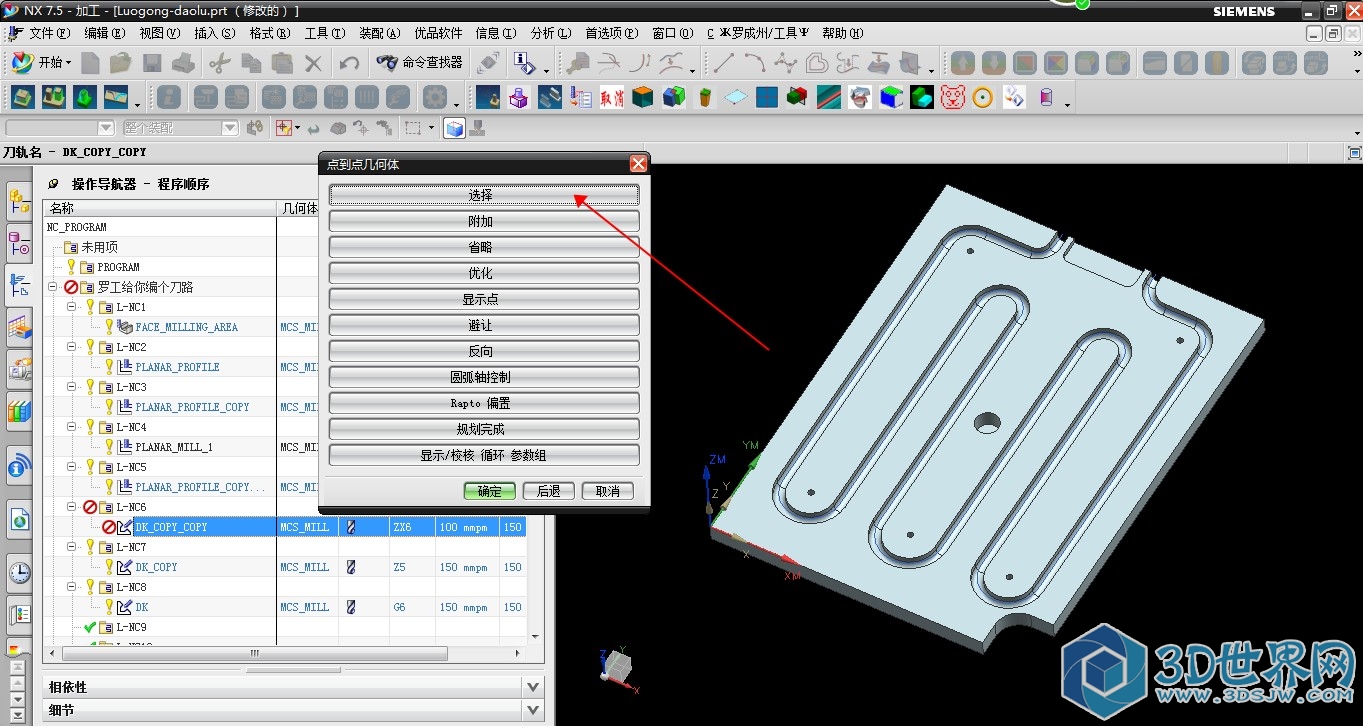Click 显示/校核 循环 参数组 button
1363x726 pixels.
click(484, 455)
